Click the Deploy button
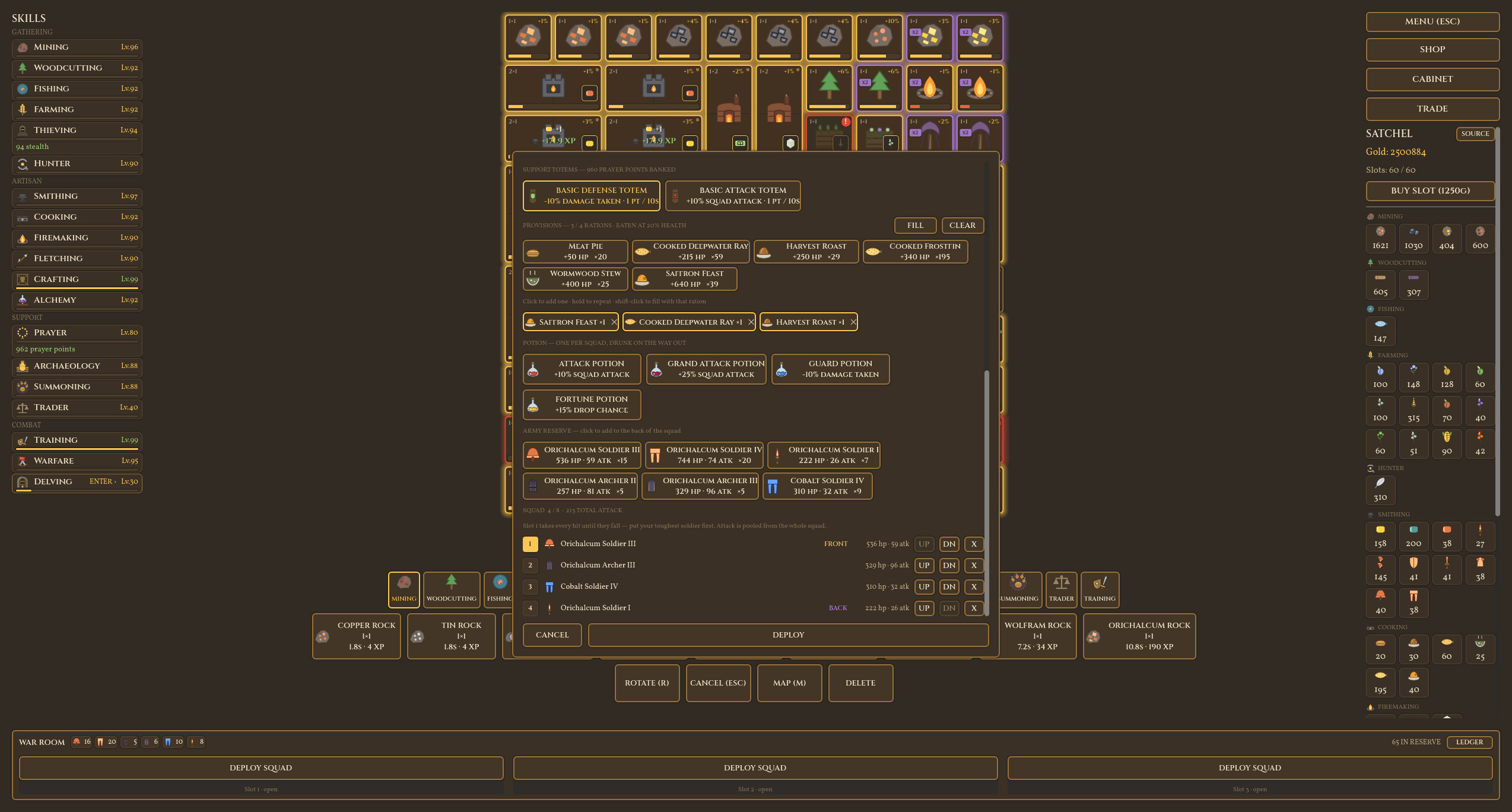The width and height of the screenshot is (1512, 812). tap(788, 635)
